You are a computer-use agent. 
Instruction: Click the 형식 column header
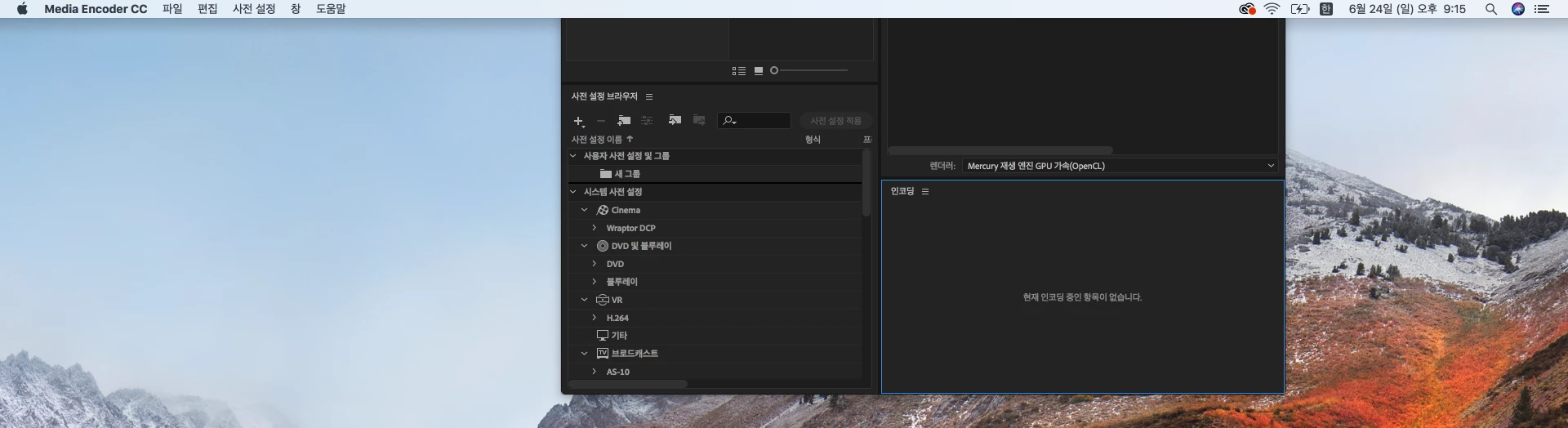pos(813,140)
